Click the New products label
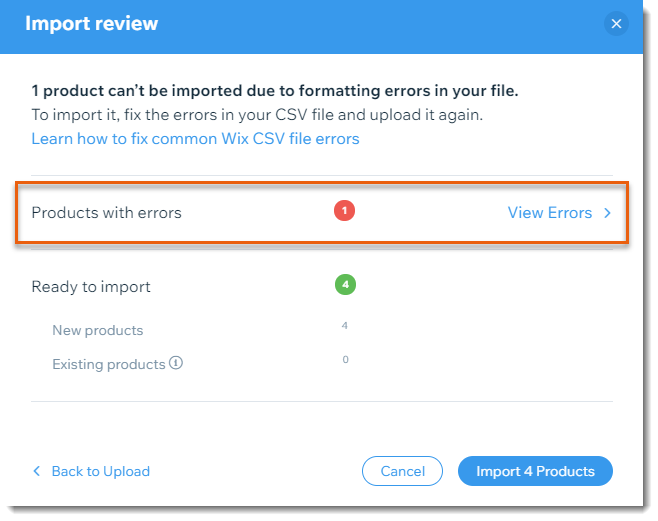 [98, 330]
